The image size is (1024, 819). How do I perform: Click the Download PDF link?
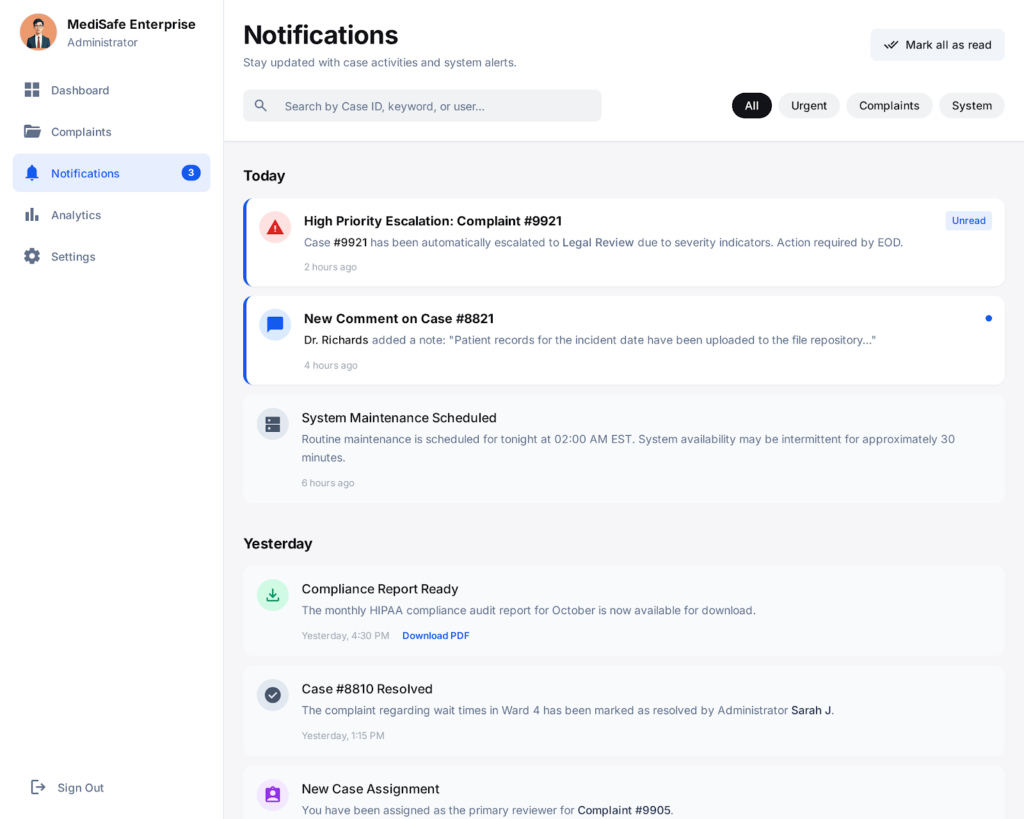[x=435, y=636]
